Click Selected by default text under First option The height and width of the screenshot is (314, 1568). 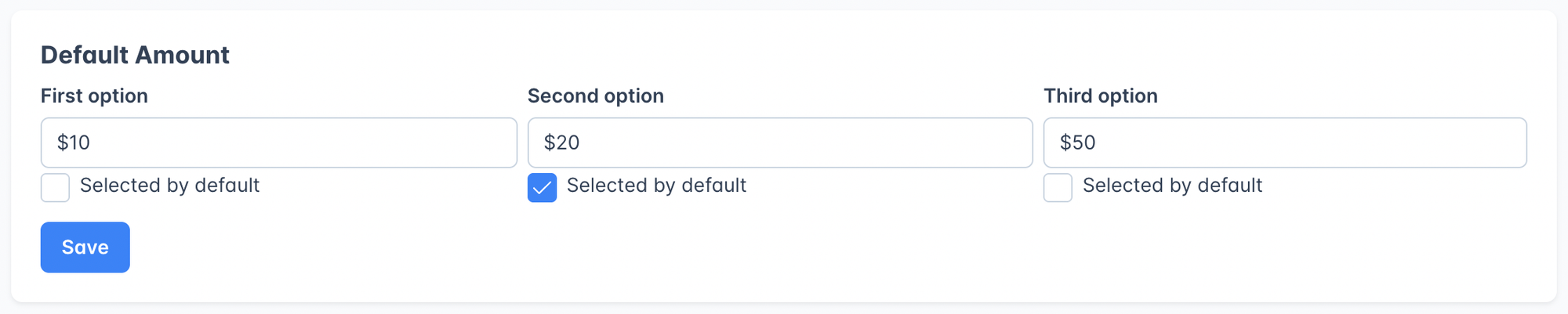coord(169,186)
